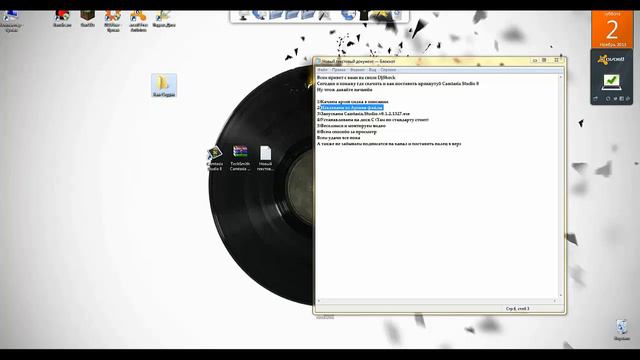Click the leftmost small avast gadget icon

(x=595, y=99)
